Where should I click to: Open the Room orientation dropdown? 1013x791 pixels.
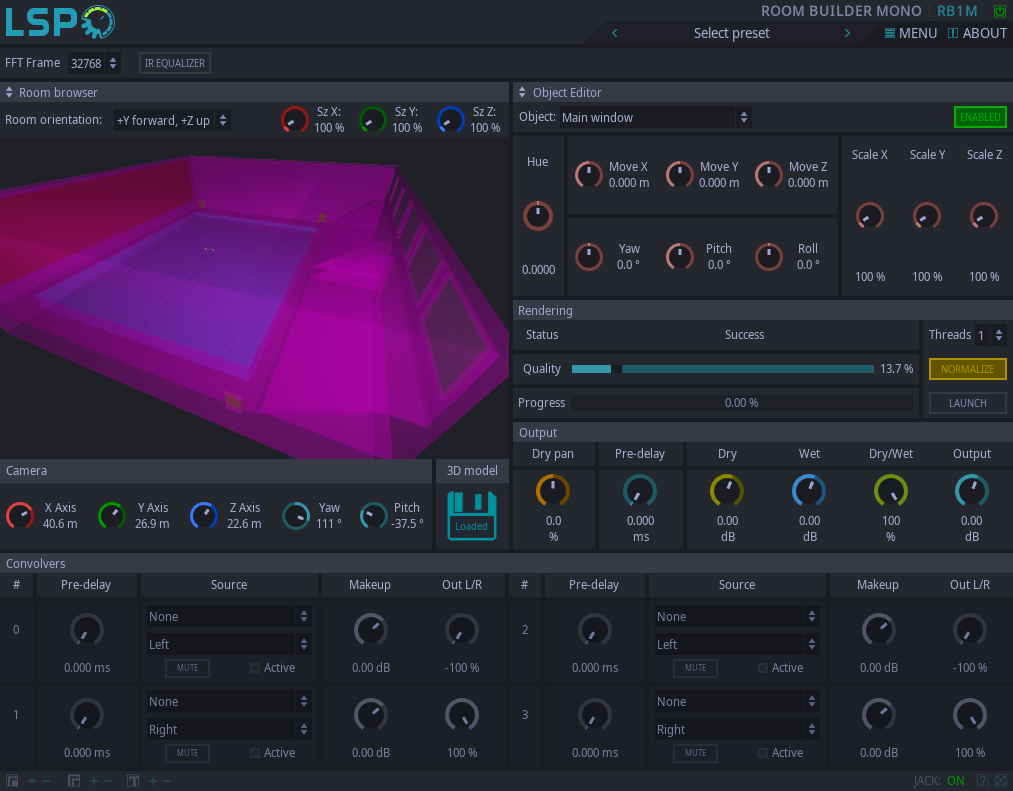(171, 120)
